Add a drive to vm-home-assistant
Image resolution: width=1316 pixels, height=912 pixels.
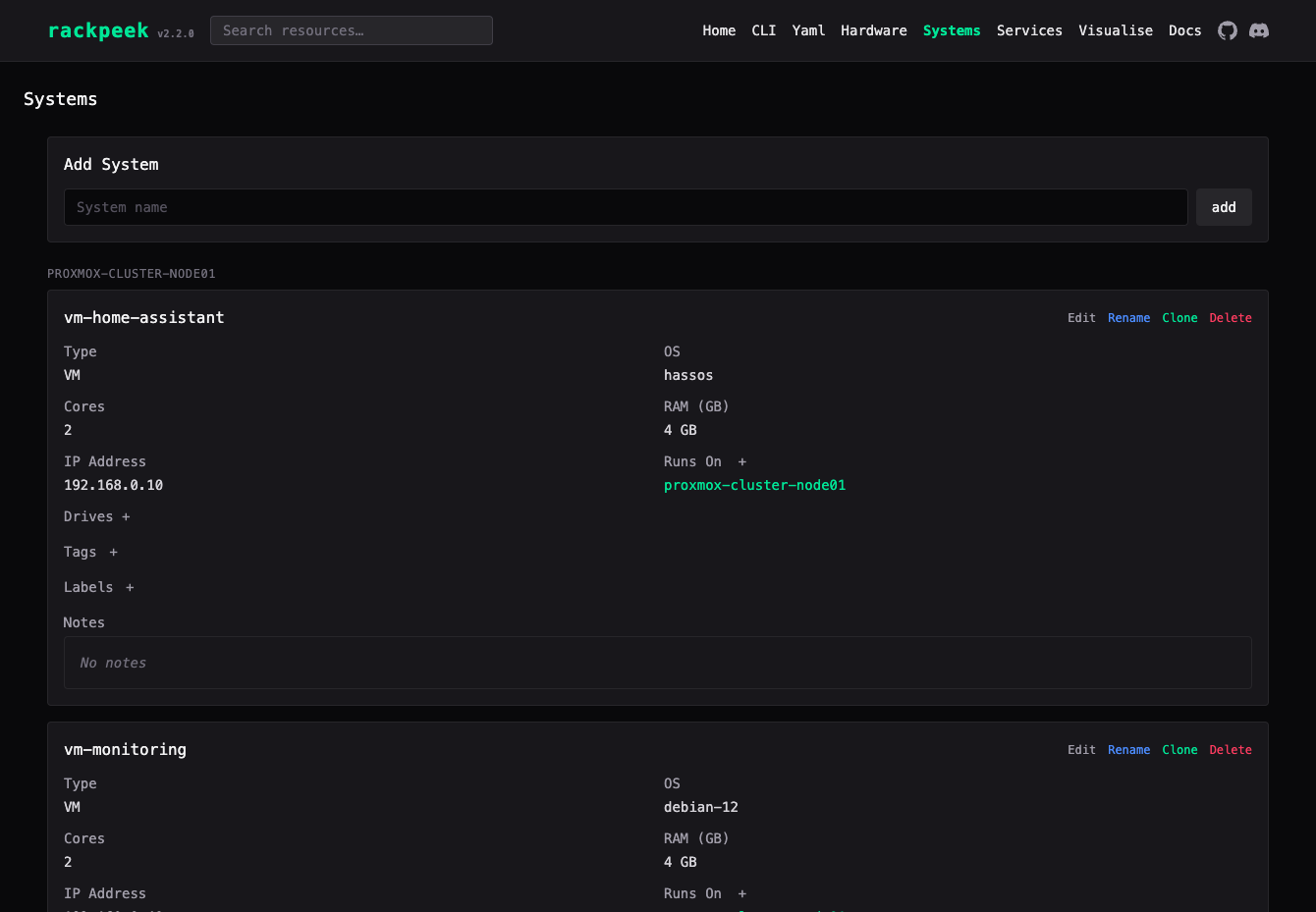[x=126, y=516]
